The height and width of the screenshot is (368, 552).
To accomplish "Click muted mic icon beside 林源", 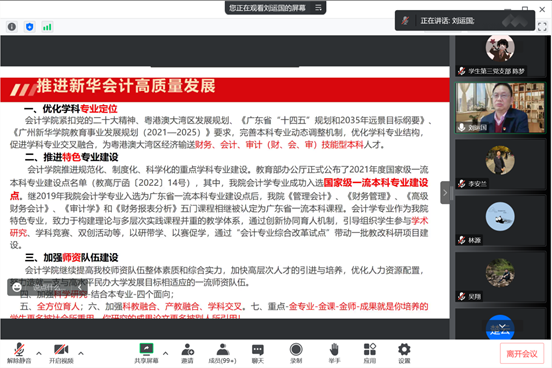I will [x=462, y=240].
